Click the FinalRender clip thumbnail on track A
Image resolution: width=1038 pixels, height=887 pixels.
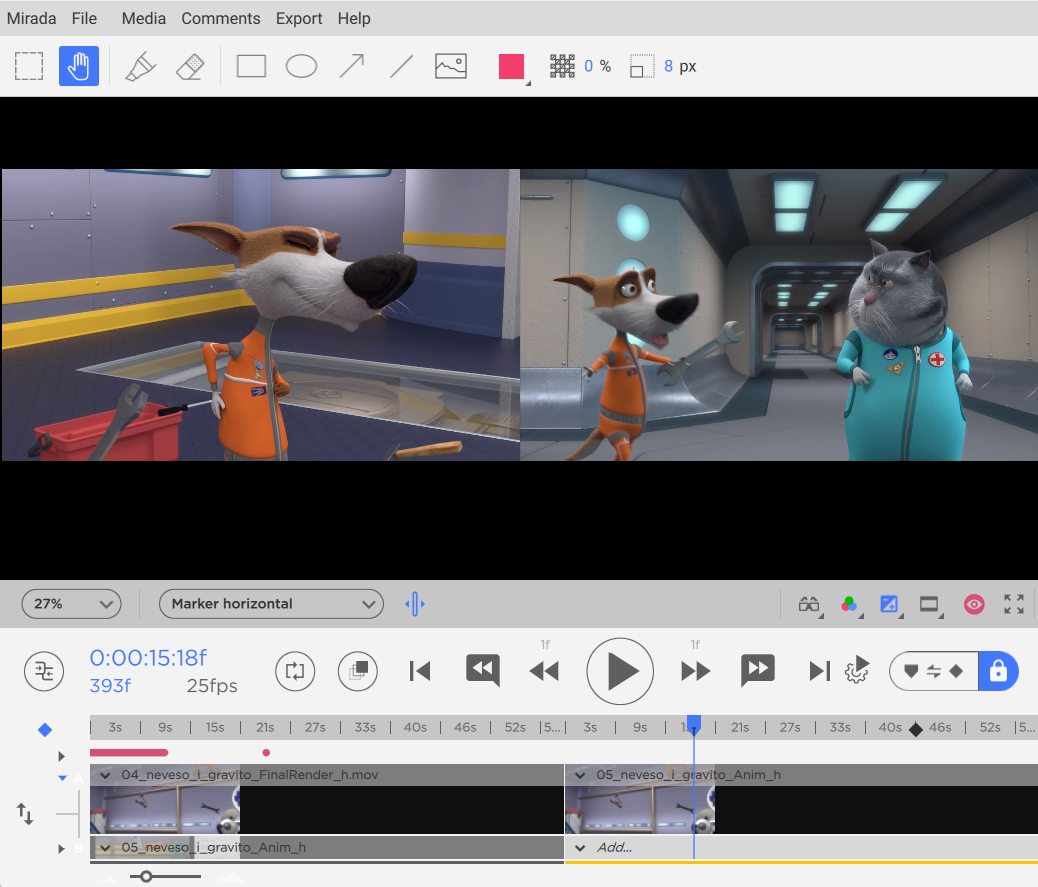165,810
